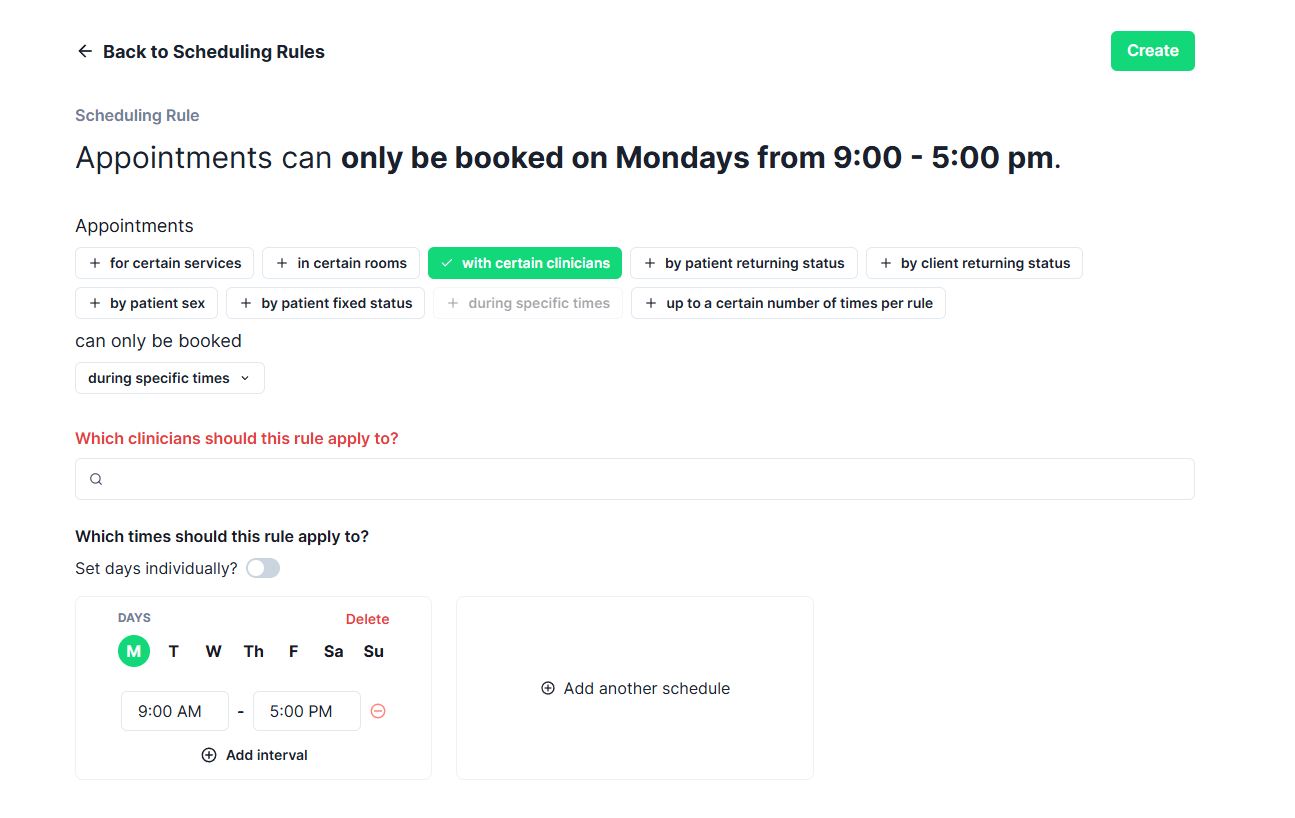Click the clinicians search input field

[640, 479]
